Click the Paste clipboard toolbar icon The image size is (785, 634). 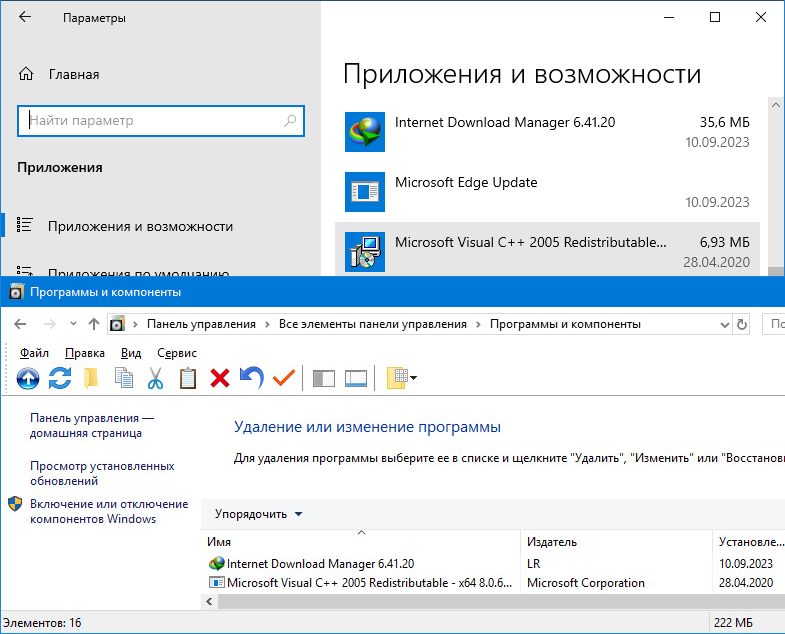point(188,378)
